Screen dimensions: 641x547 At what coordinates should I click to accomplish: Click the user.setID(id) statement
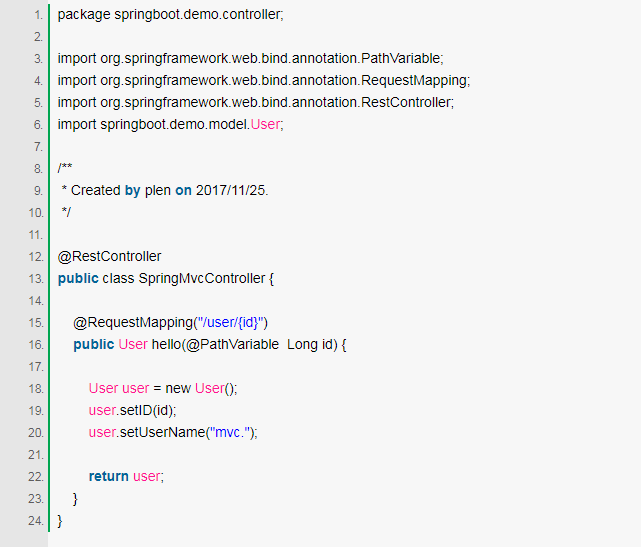(132, 410)
